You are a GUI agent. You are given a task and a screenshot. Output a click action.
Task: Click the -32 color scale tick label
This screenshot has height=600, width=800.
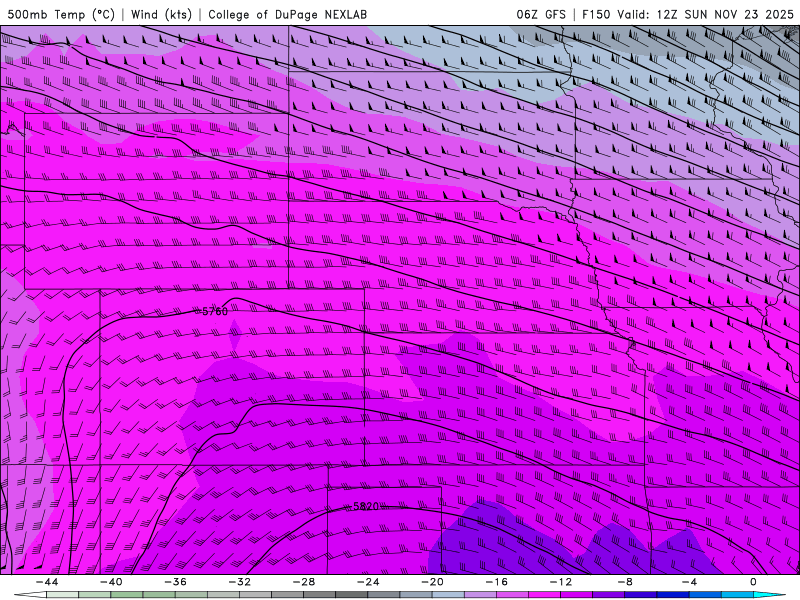pyautogui.click(x=240, y=582)
